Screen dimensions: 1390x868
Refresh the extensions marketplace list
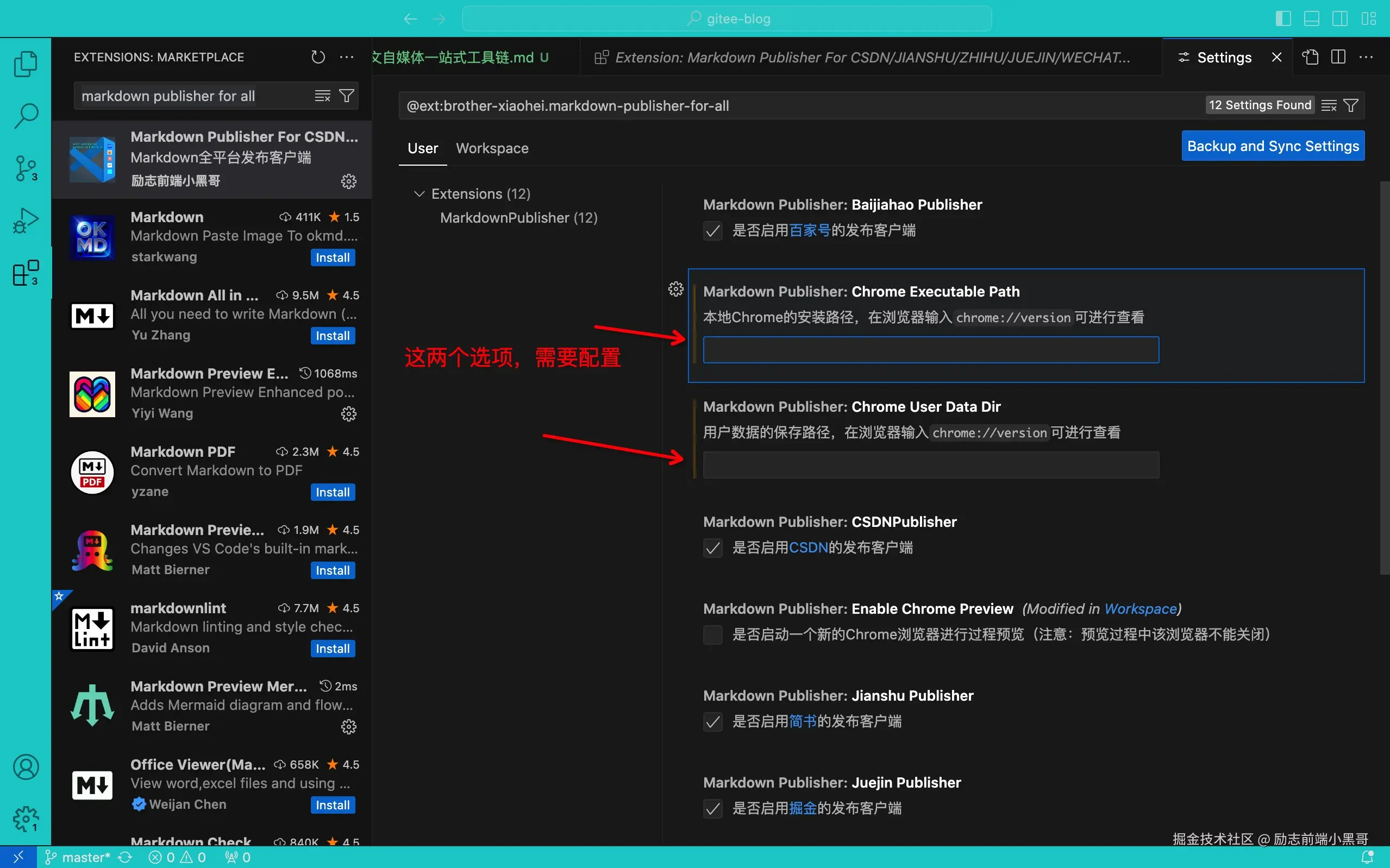(318, 57)
